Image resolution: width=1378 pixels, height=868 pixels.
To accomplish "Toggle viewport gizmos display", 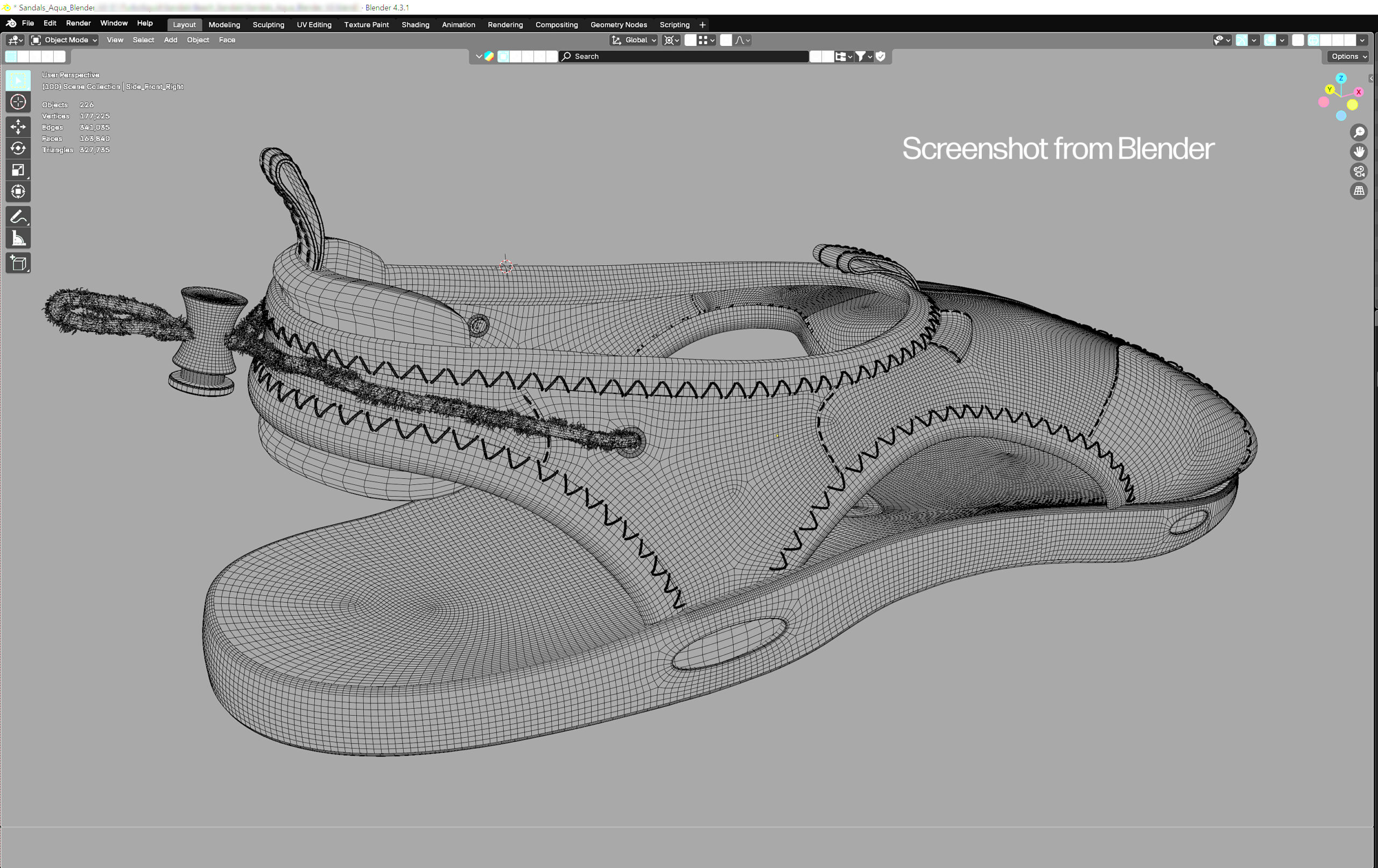I will [x=1241, y=40].
